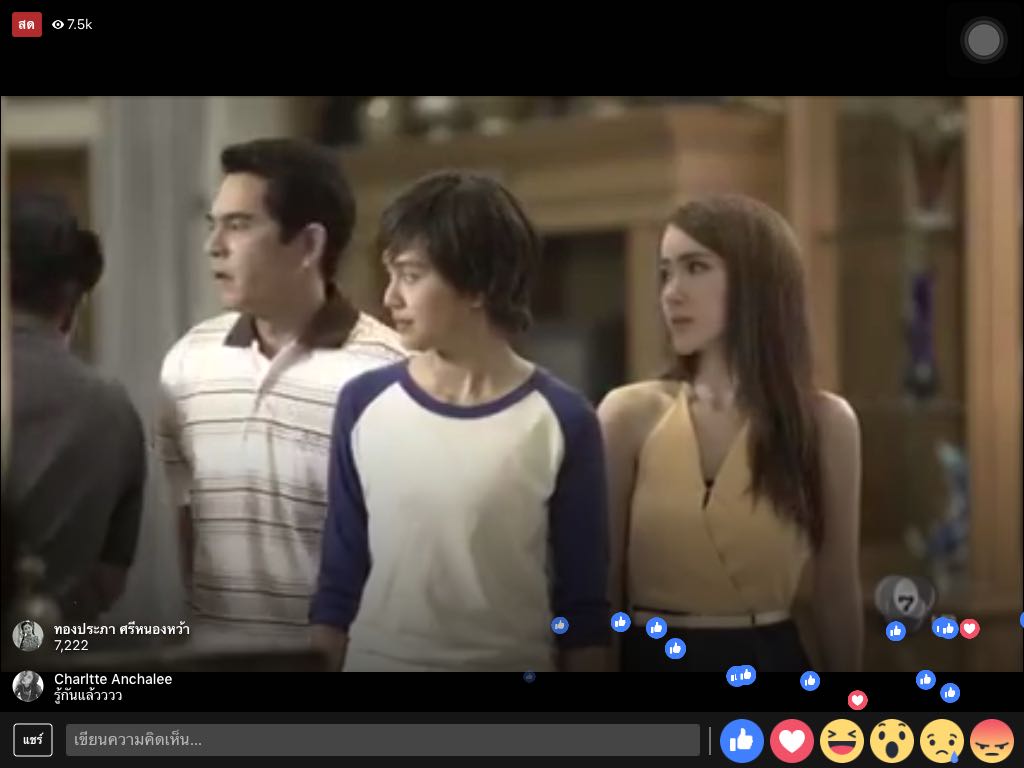Click the แชร์ share button

33,740
